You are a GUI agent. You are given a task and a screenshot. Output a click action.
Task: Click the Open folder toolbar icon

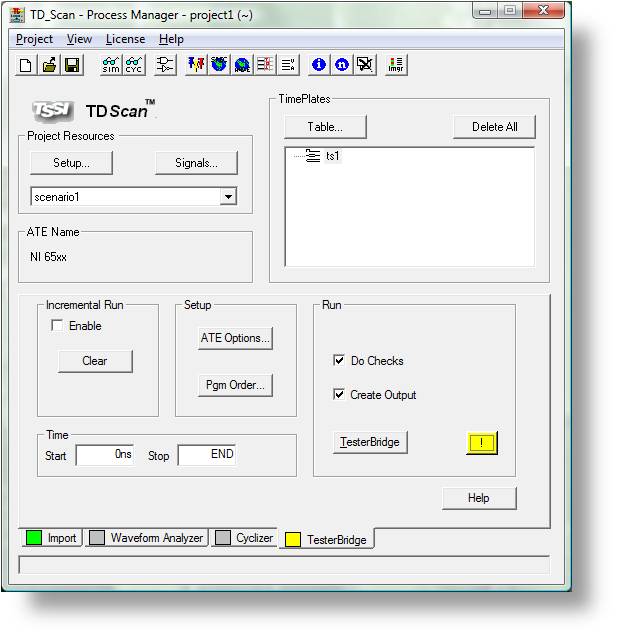click(49, 65)
